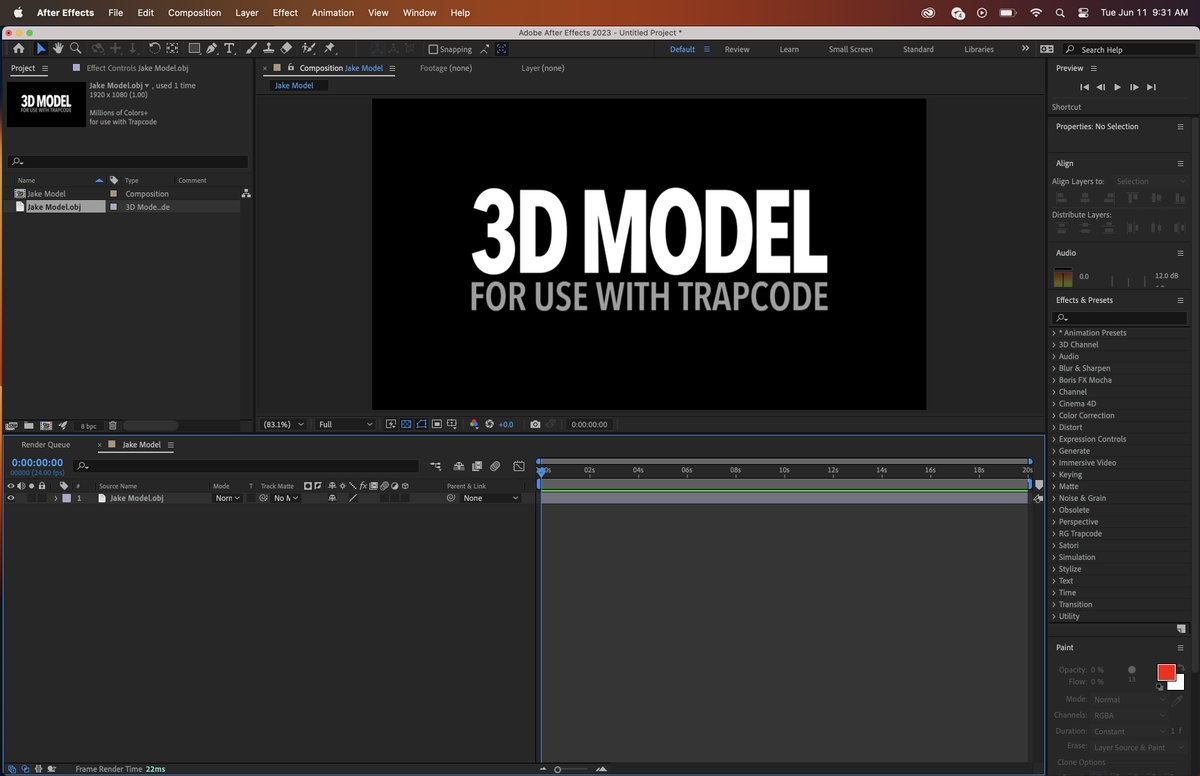Click the red foreground color swatch
1200x776 pixels.
click(x=1166, y=672)
